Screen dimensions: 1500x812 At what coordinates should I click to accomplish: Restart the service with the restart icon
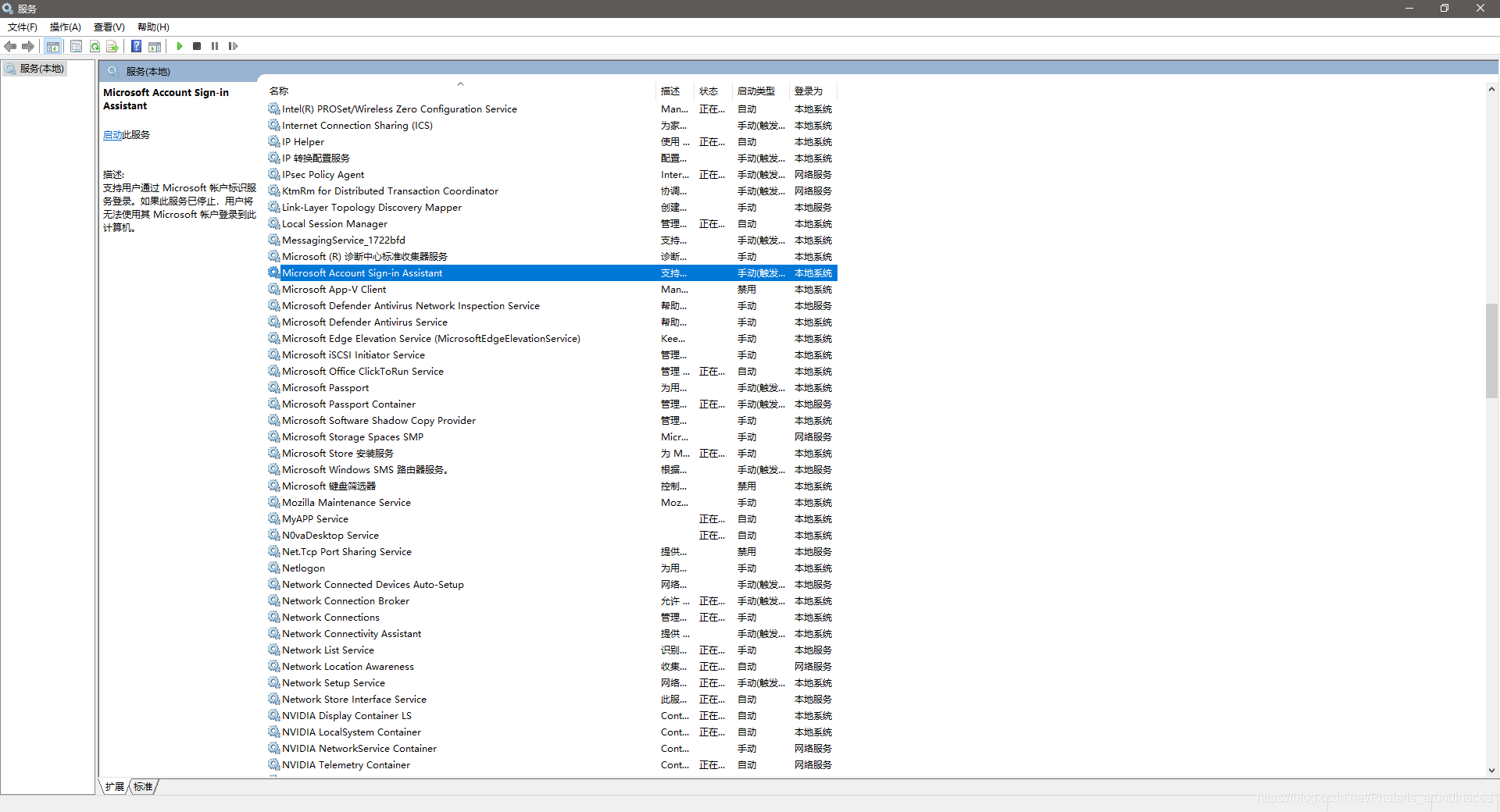233,47
